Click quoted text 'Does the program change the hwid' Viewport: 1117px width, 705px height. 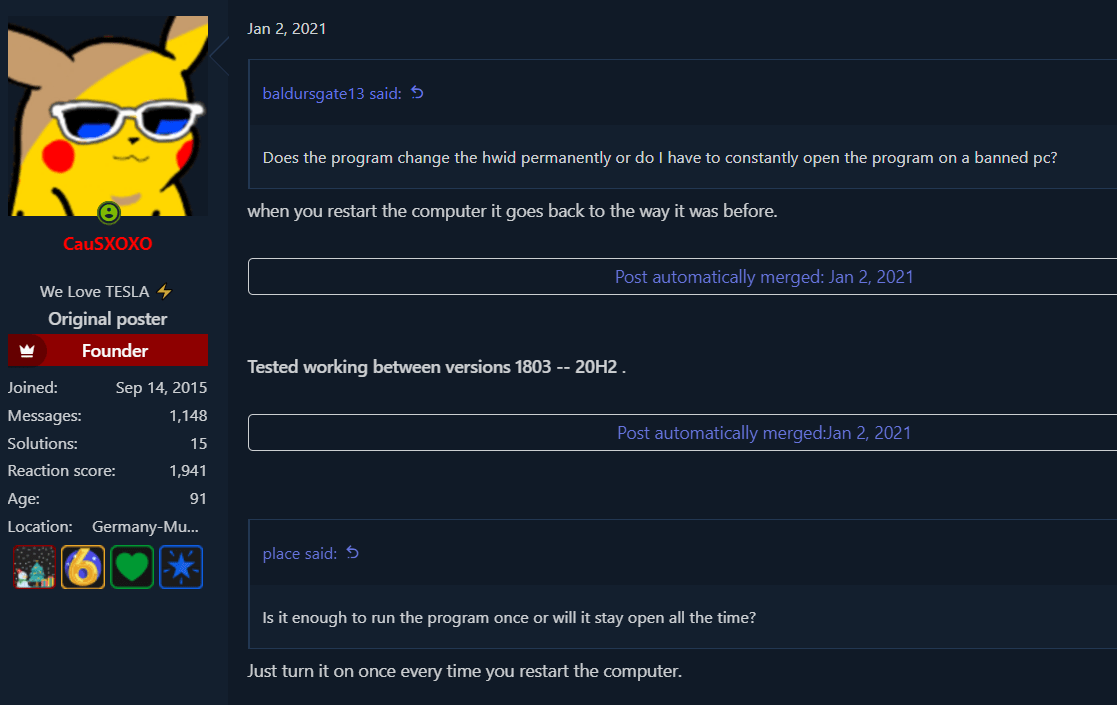point(389,157)
